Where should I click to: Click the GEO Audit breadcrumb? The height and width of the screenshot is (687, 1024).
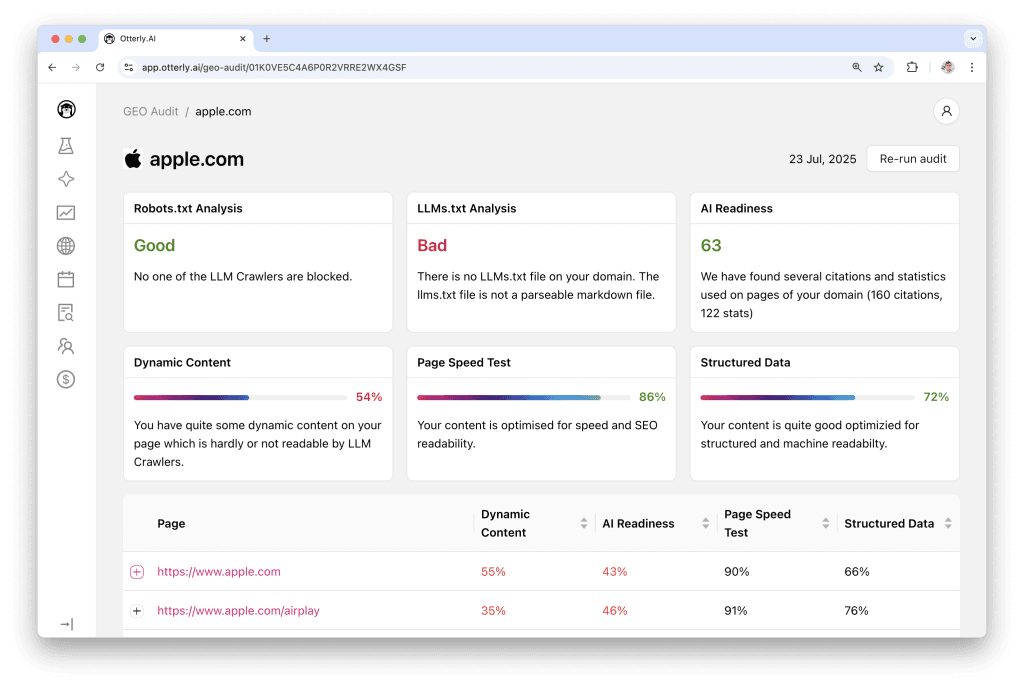[150, 111]
